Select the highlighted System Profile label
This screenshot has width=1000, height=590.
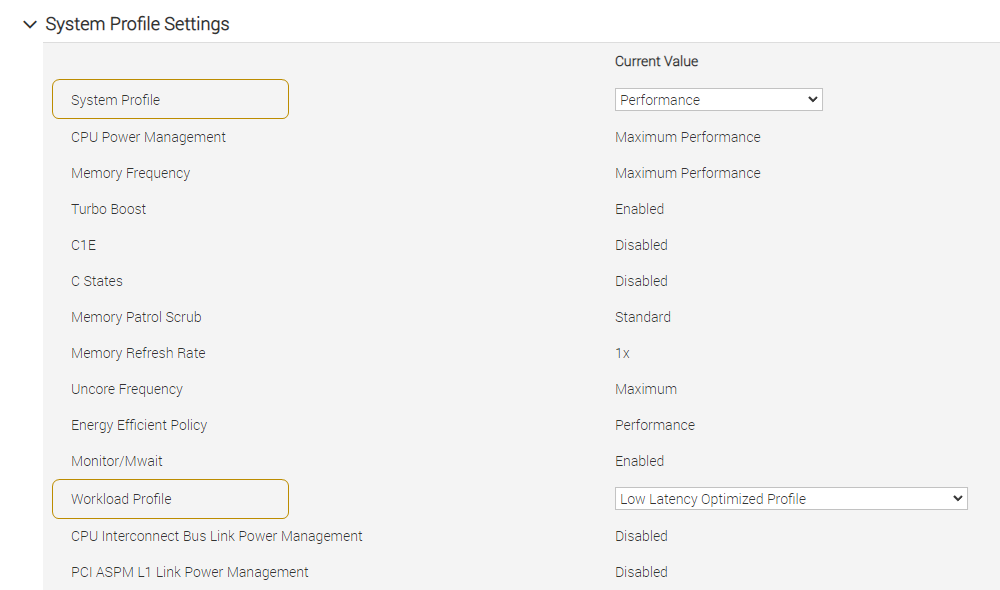tap(170, 100)
